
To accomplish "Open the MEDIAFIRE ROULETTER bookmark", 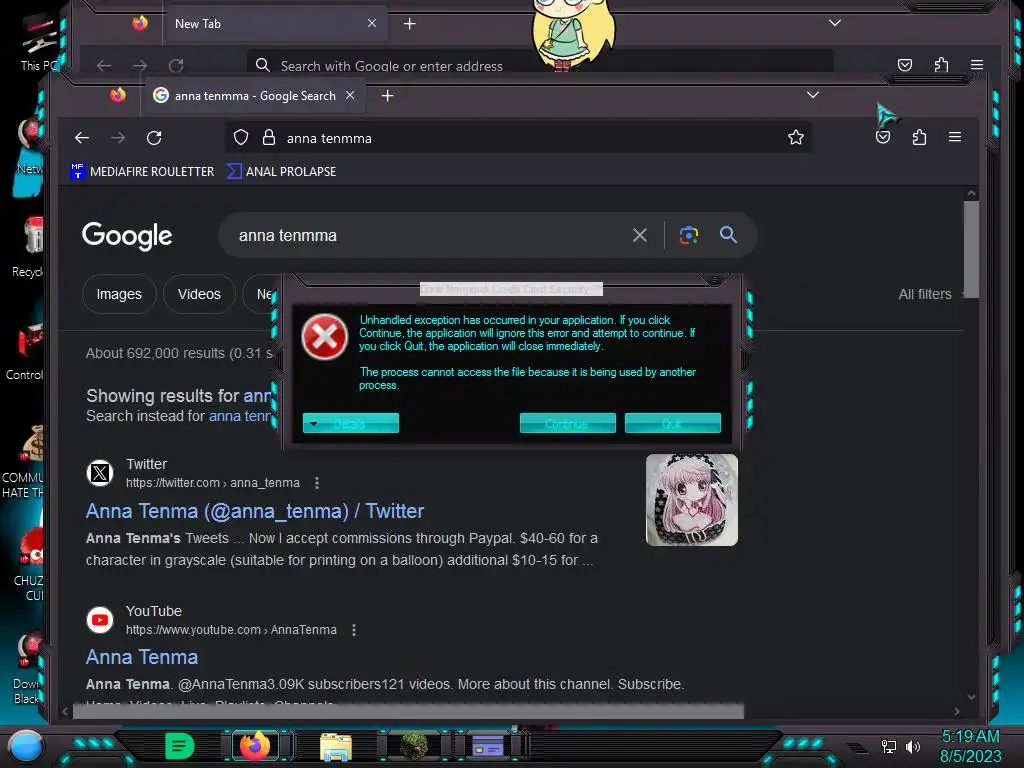I will click(x=142, y=171).
